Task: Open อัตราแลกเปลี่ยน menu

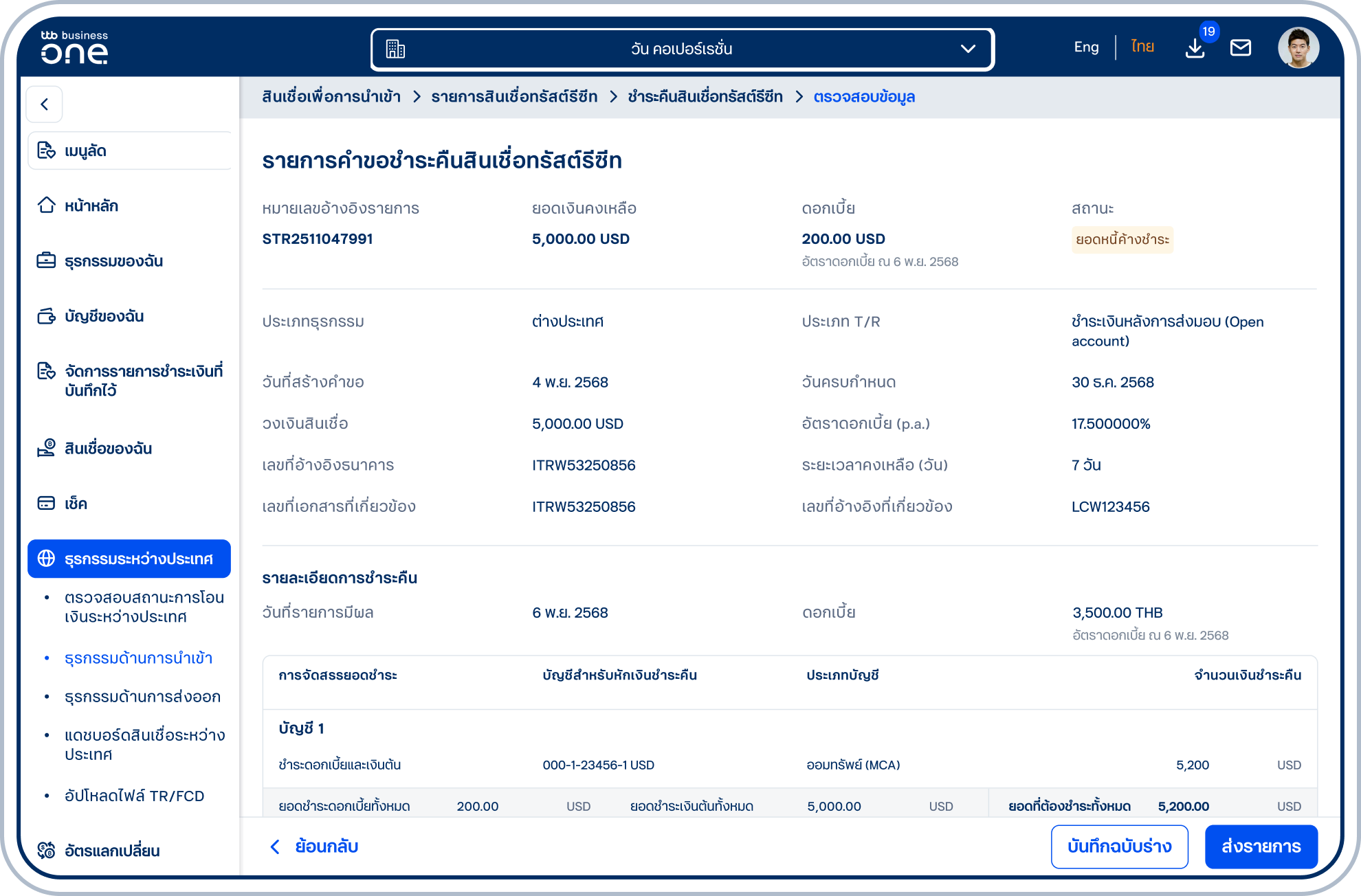Action: tap(112, 851)
